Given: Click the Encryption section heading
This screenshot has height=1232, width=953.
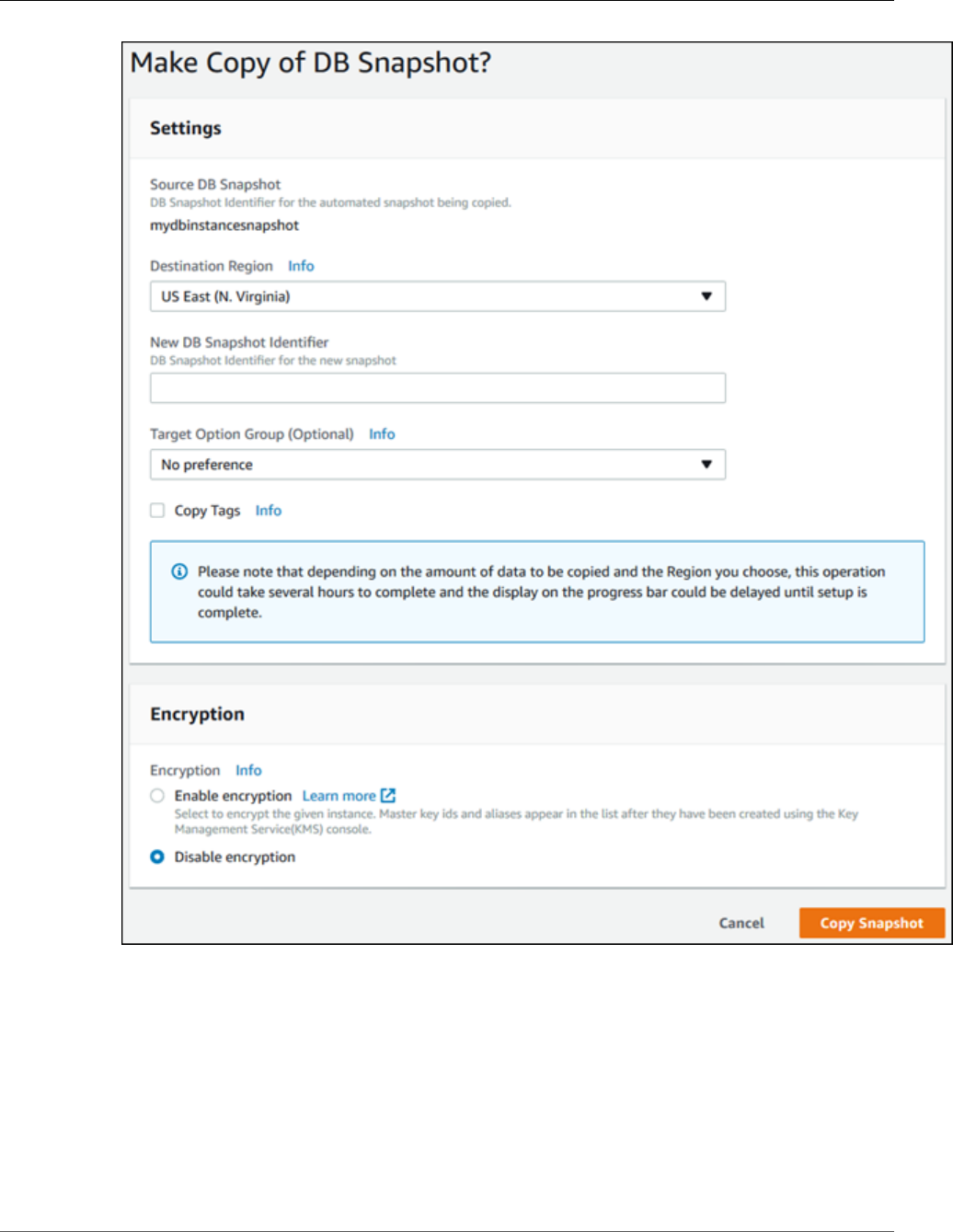Looking at the screenshot, I should click(197, 714).
